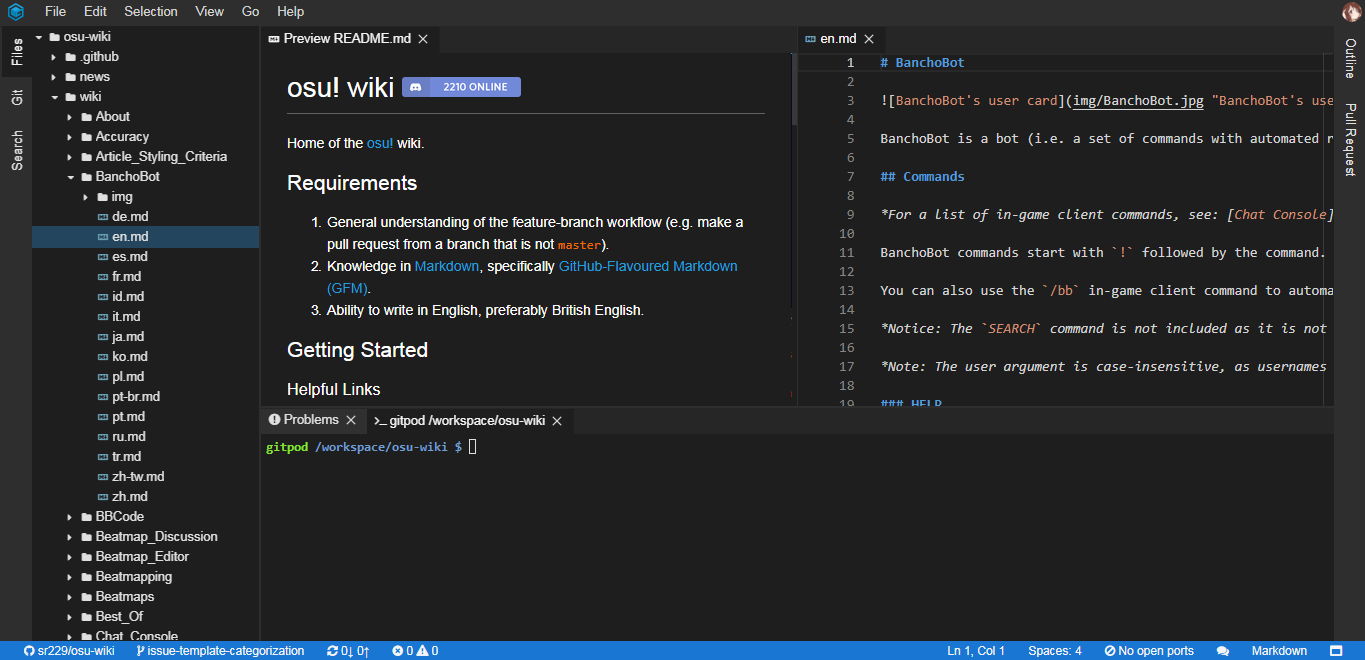Screen dimensions: 1365x660
Task: Expand the Accuracy folder
Action: coord(70,137)
